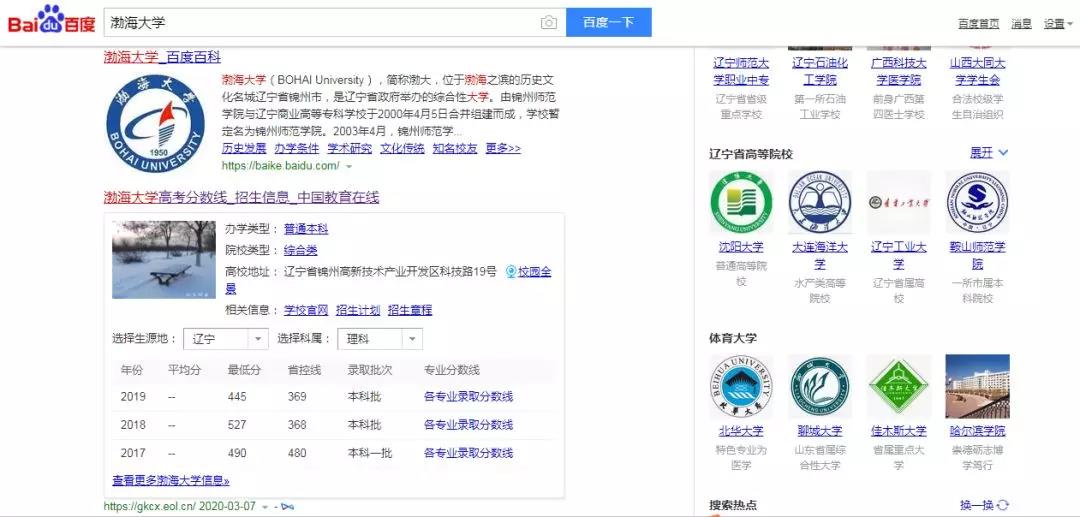Open camera image search icon
This screenshot has width=1080, height=517.
click(x=548, y=23)
